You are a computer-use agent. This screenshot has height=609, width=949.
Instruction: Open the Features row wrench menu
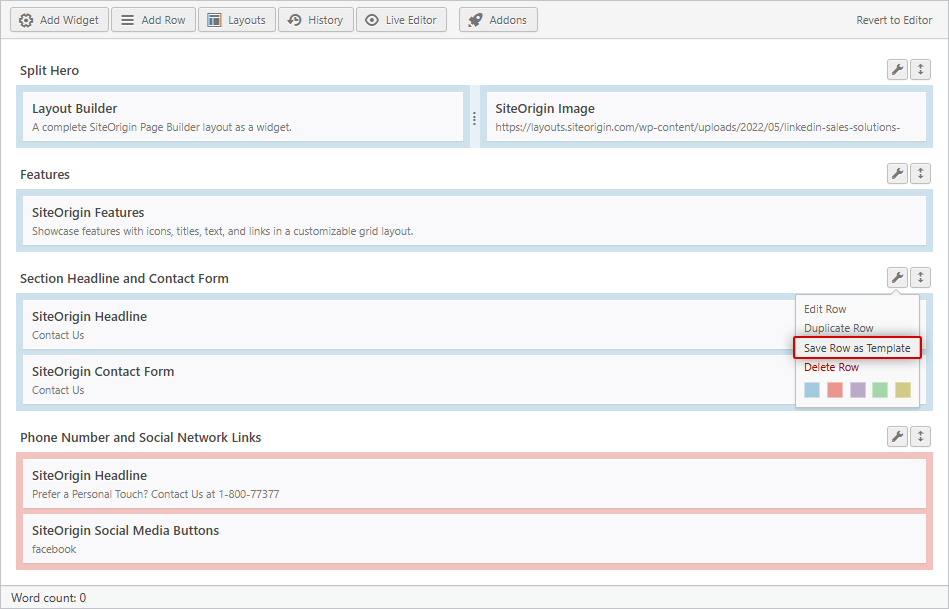[x=897, y=174]
